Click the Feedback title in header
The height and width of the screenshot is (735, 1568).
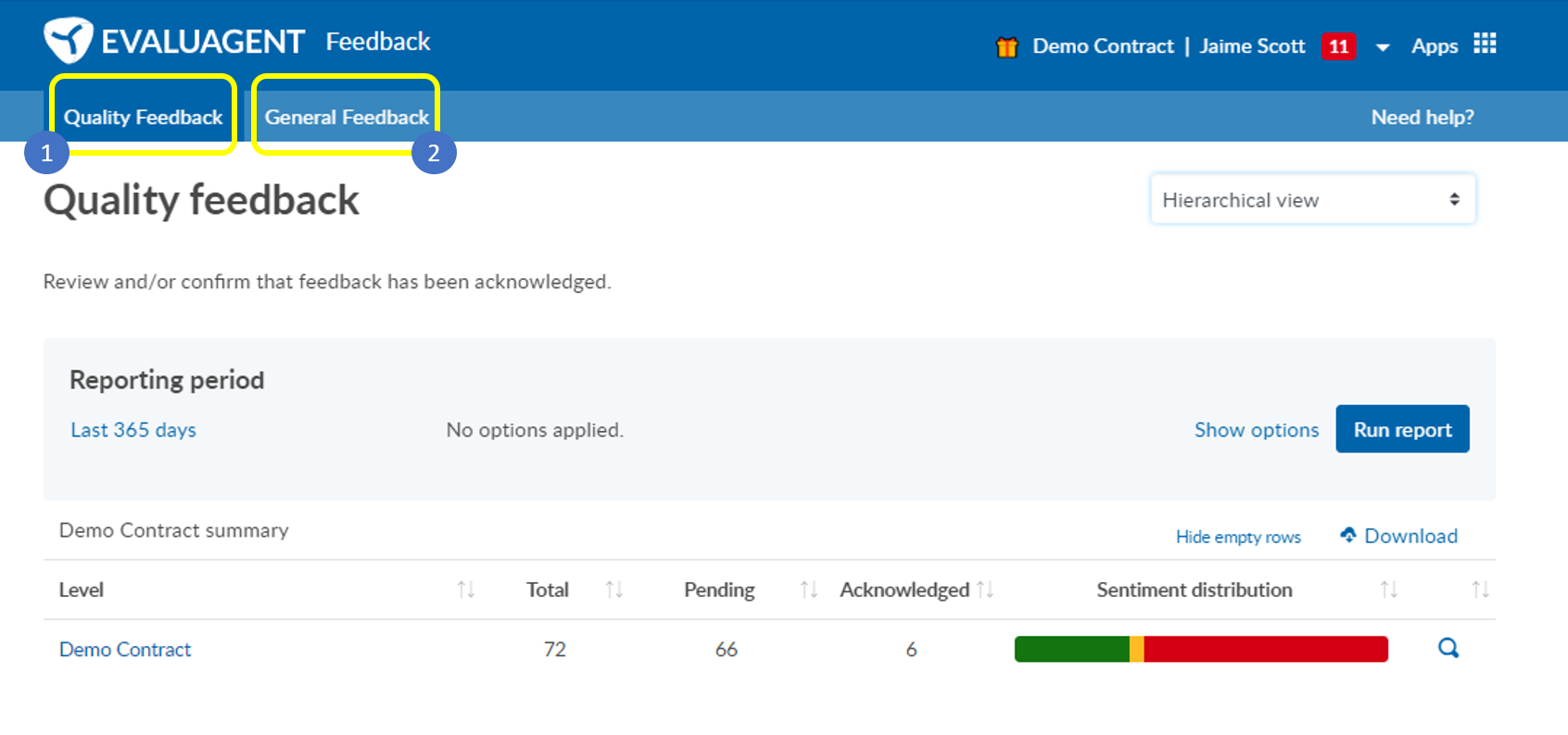[378, 42]
